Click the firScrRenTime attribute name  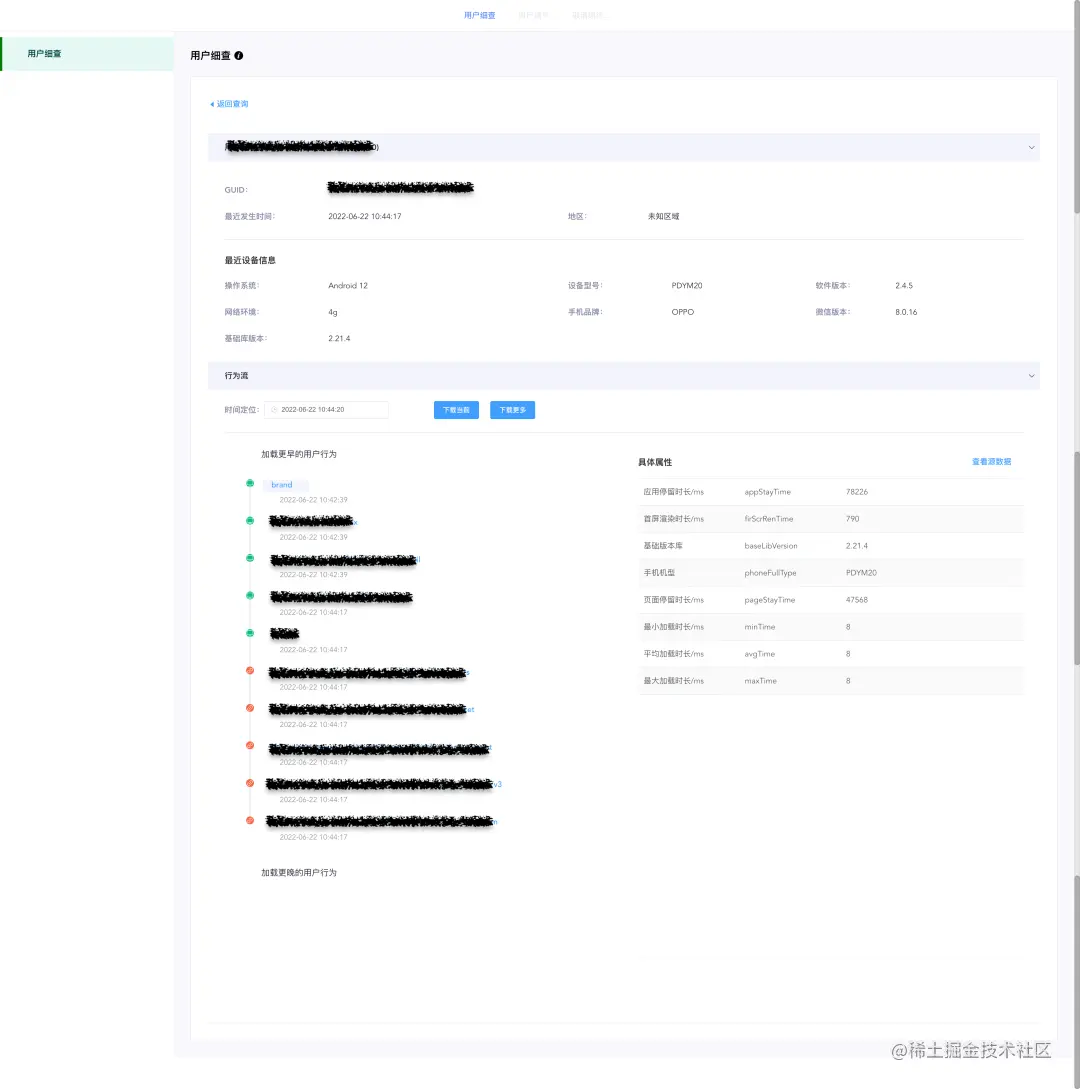click(768, 519)
